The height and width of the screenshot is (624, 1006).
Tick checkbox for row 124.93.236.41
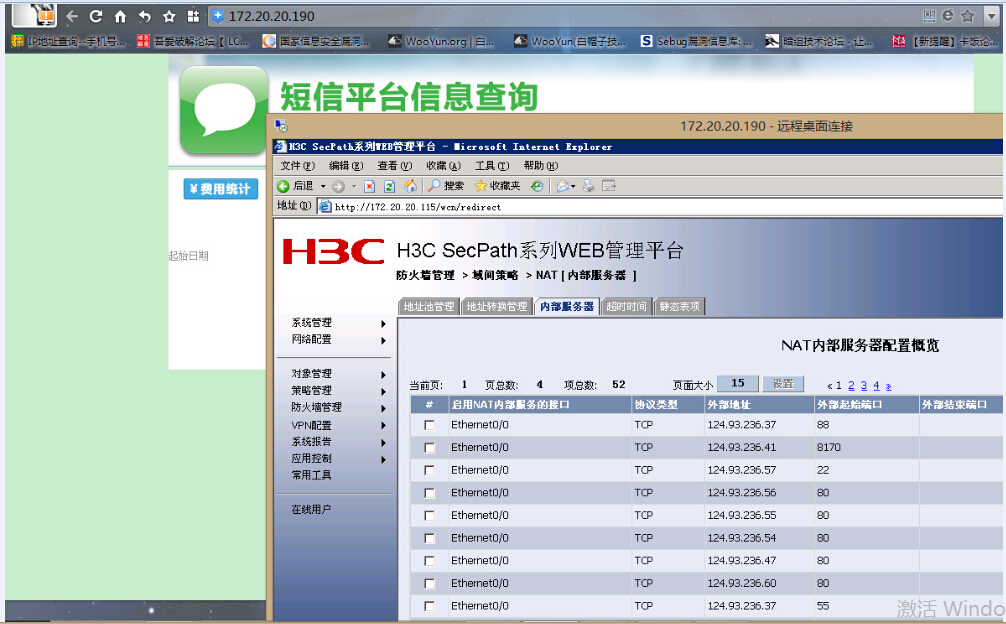pos(429,448)
